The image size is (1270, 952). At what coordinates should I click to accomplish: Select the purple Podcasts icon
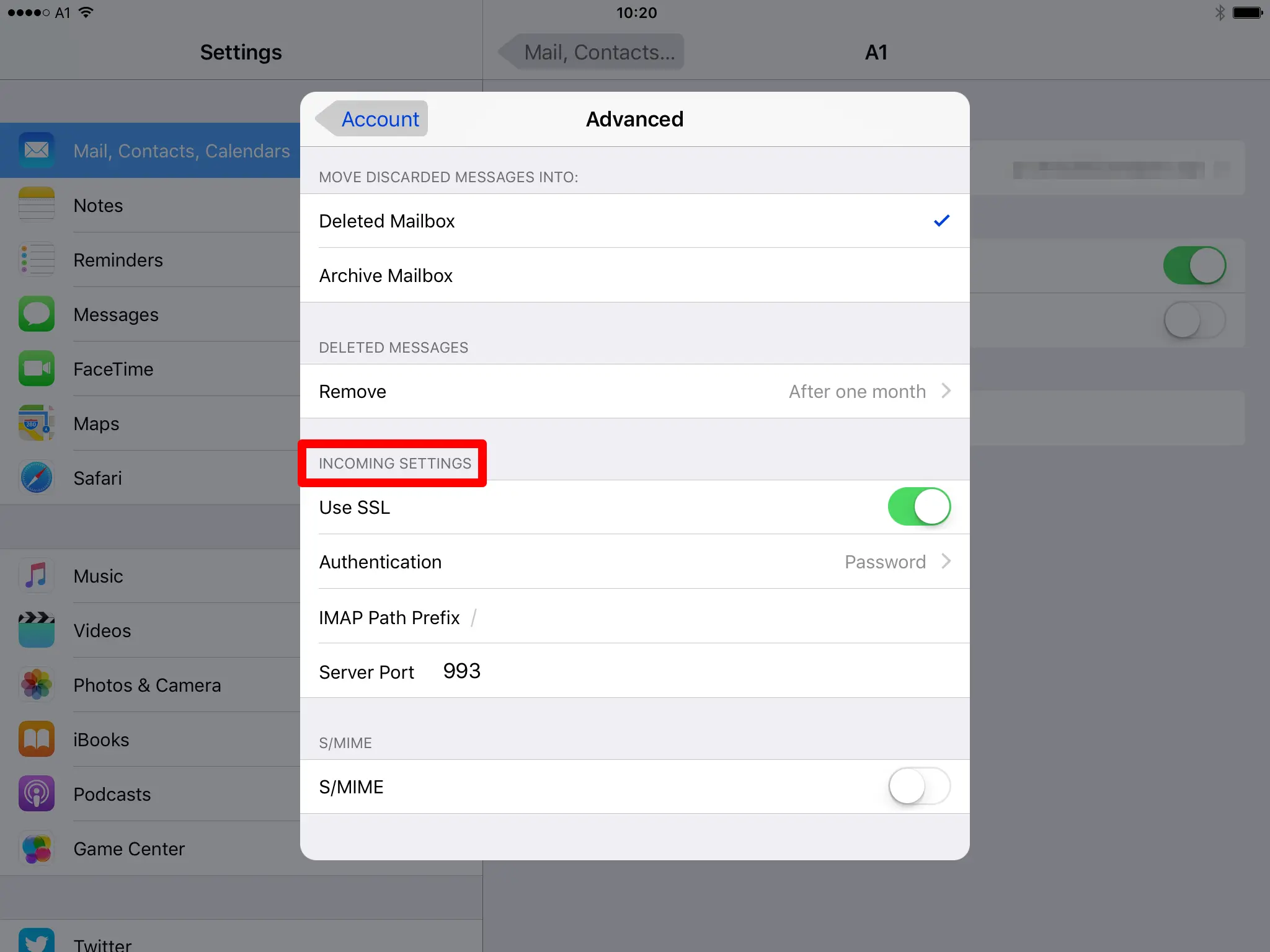pyautogui.click(x=37, y=794)
